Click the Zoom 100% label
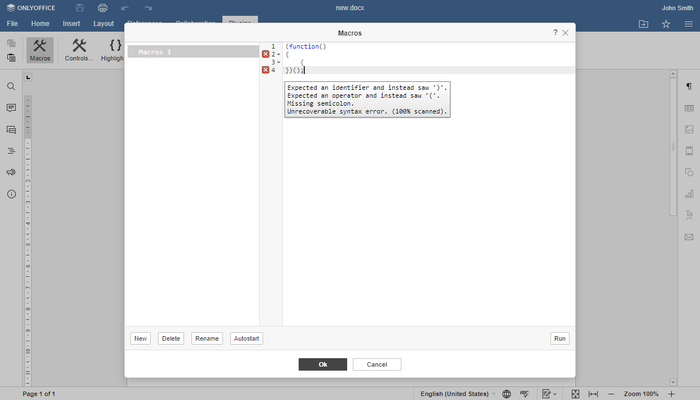The width and height of the screenshot is (700, 400). [641, 394]
